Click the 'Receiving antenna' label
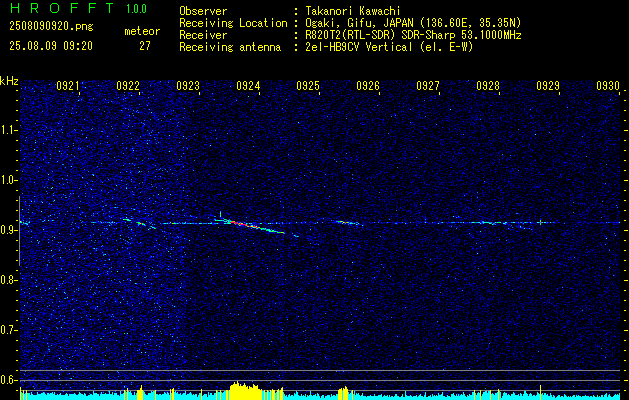This screenshot has width=629, height=400. [230, 47]
